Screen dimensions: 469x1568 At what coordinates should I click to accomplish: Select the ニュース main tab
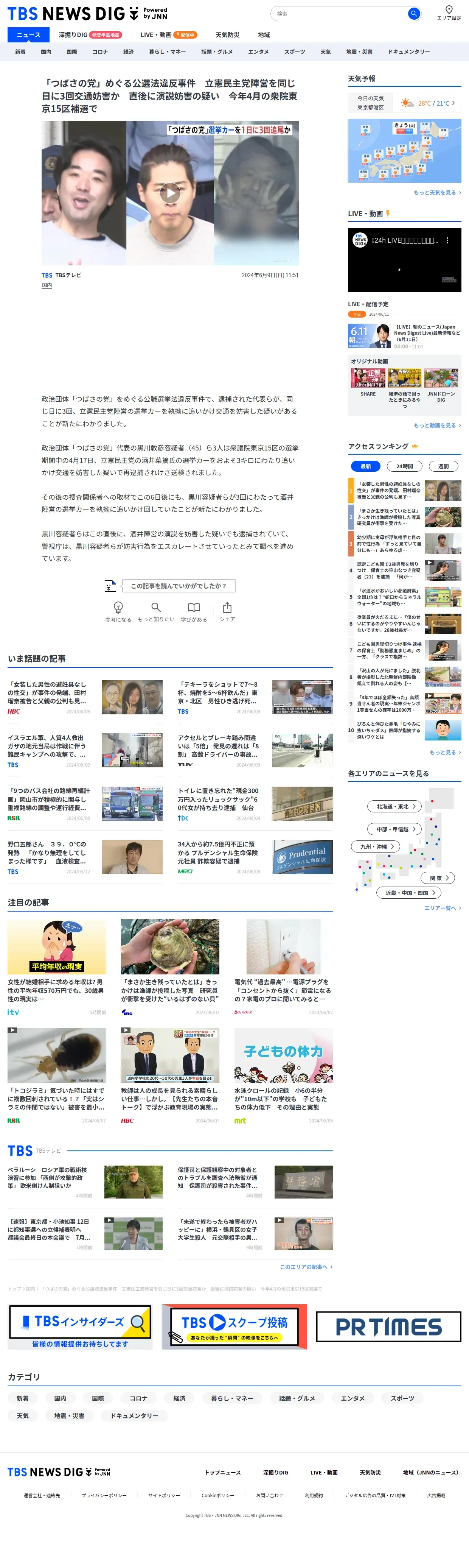click(28, 35)
